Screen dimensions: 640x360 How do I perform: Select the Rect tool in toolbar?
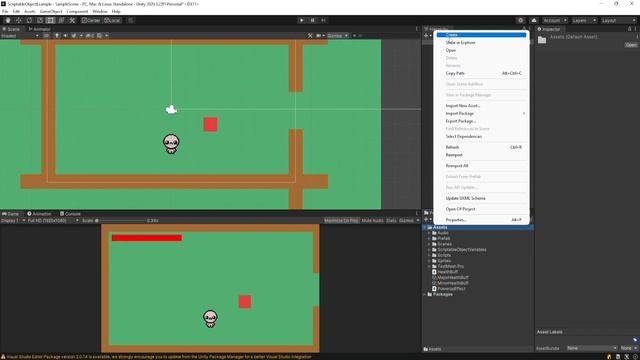coord(50,20)
